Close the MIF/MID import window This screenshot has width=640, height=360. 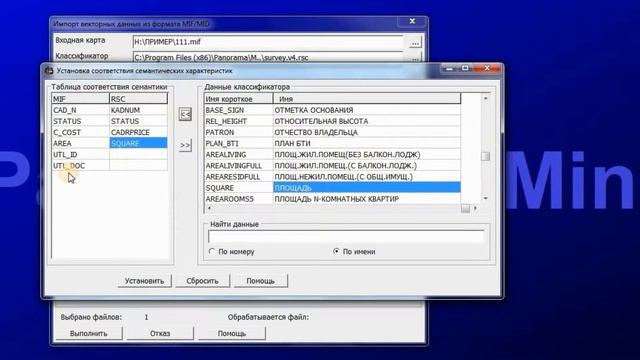click(412, 21)
